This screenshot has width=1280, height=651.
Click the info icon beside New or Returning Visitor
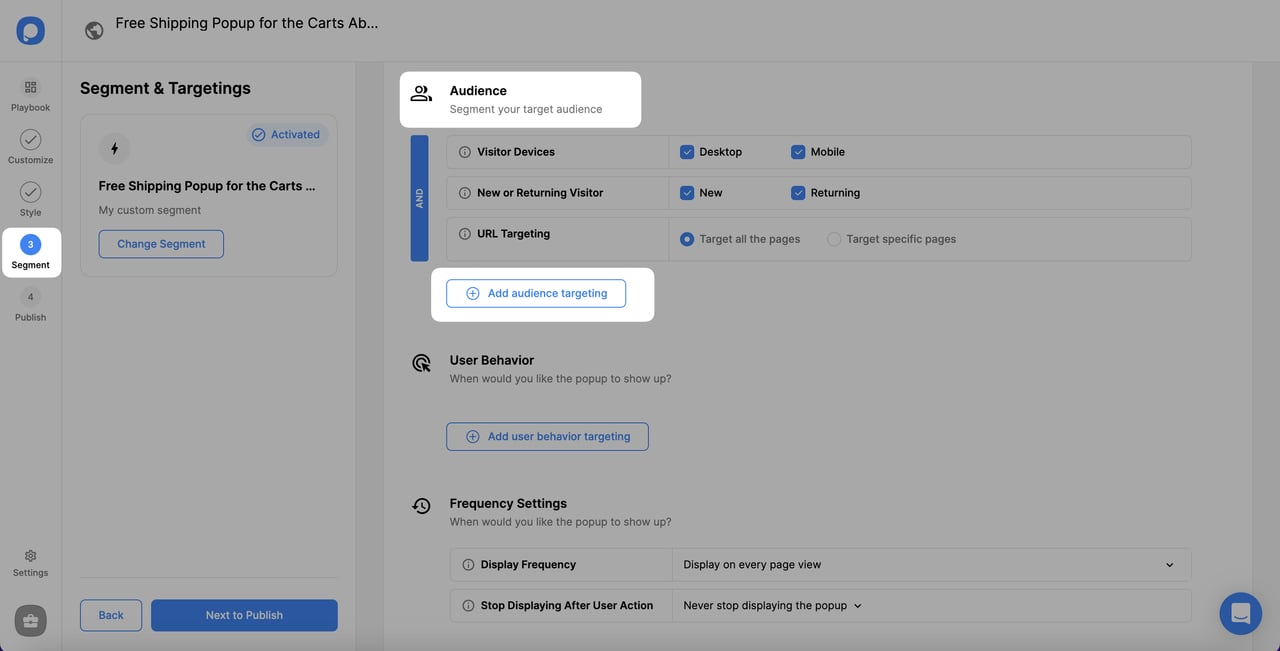point(464,193)
